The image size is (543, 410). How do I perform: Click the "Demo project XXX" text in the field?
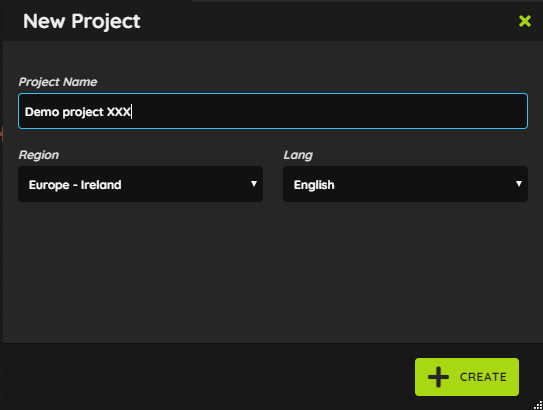tap(78, 112)
